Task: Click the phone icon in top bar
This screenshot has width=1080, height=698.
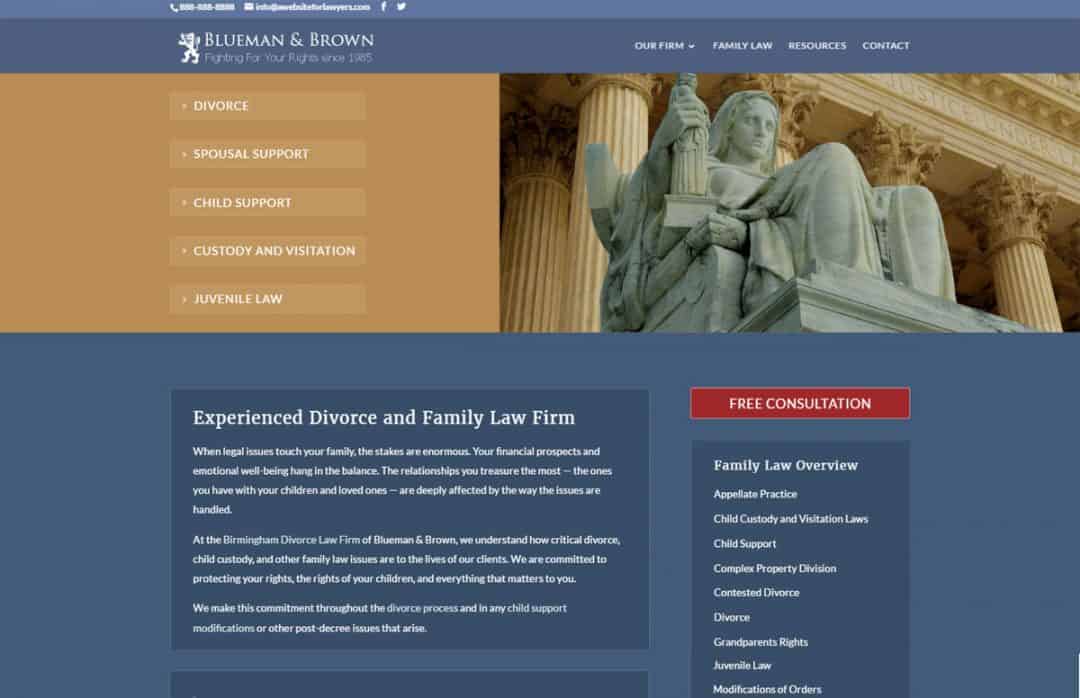Action: pos(174,8)
